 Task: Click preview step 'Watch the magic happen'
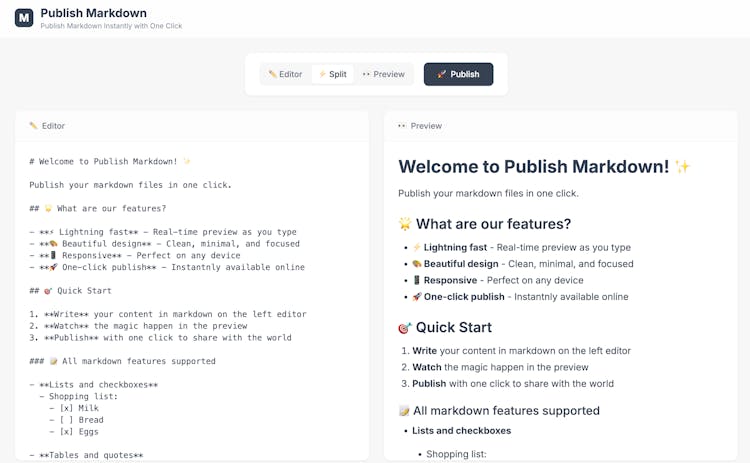tap(500, 367)
